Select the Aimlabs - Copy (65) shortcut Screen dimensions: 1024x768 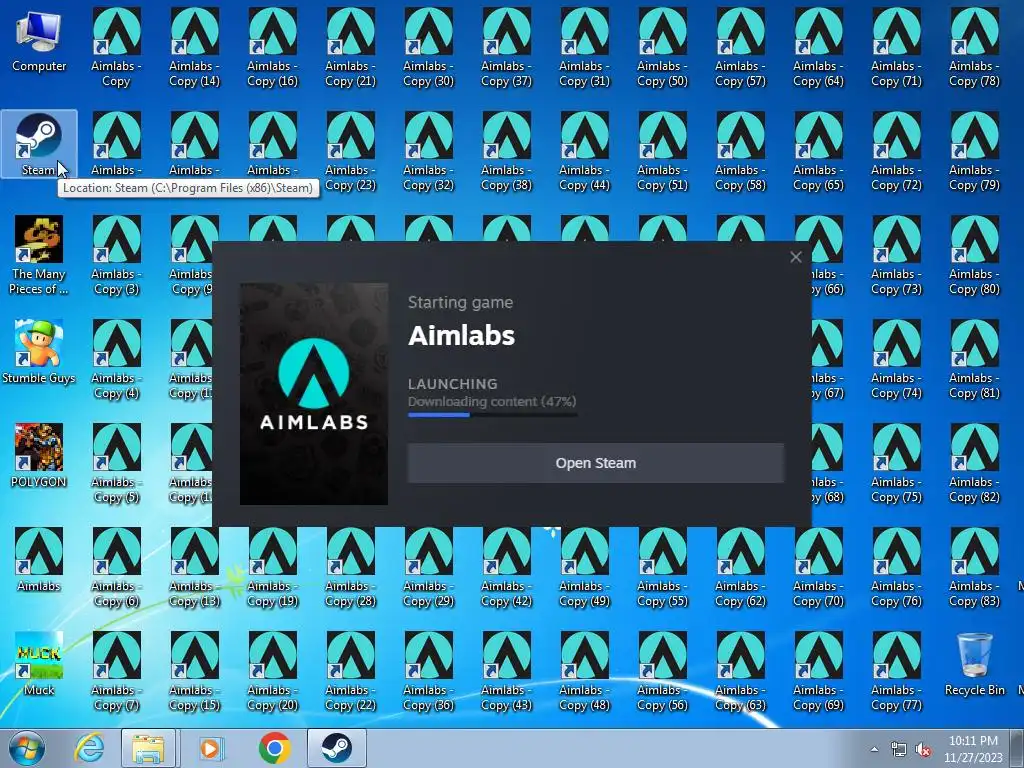click(x=818, y=152)
